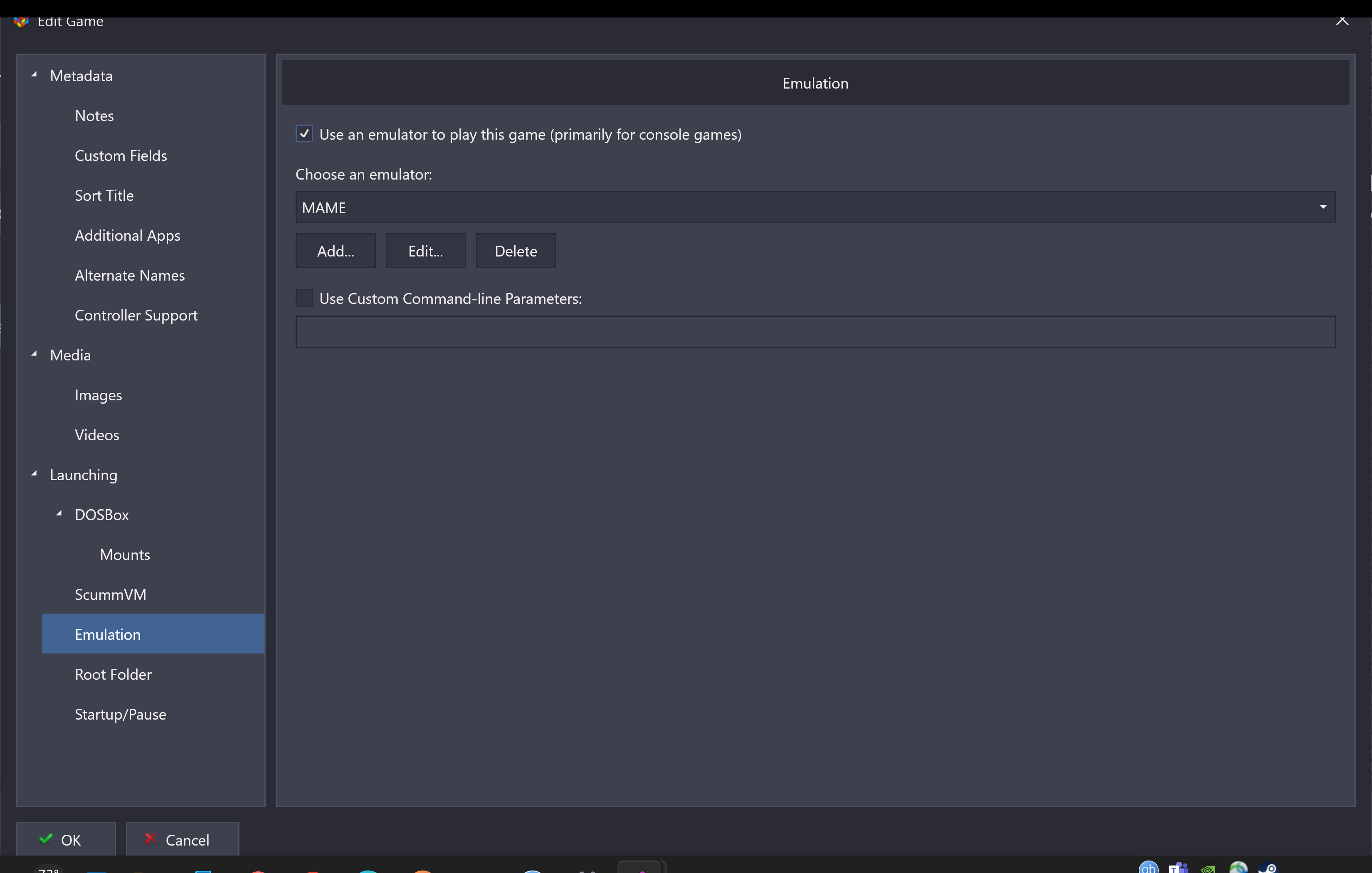The image size is (1372, 873).
Task: Focus the custom command-line parameters field
Action: [x=815, y=332]
